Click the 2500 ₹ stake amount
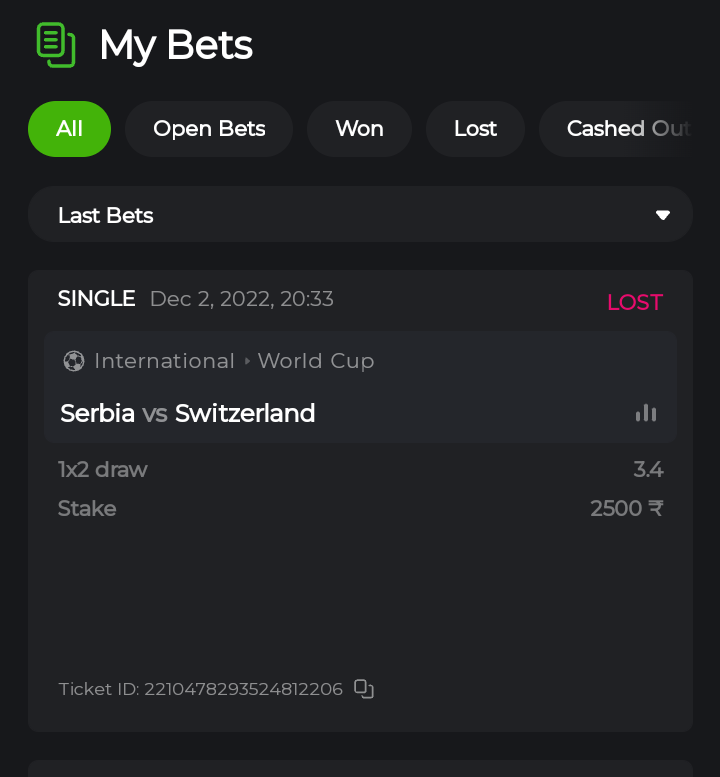The height and width of the screenshot is (777, 720). (626, 508)
